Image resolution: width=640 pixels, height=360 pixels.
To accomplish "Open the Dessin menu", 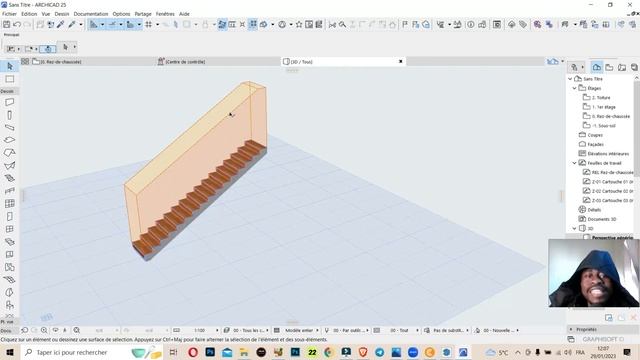I will coord(62,14).
